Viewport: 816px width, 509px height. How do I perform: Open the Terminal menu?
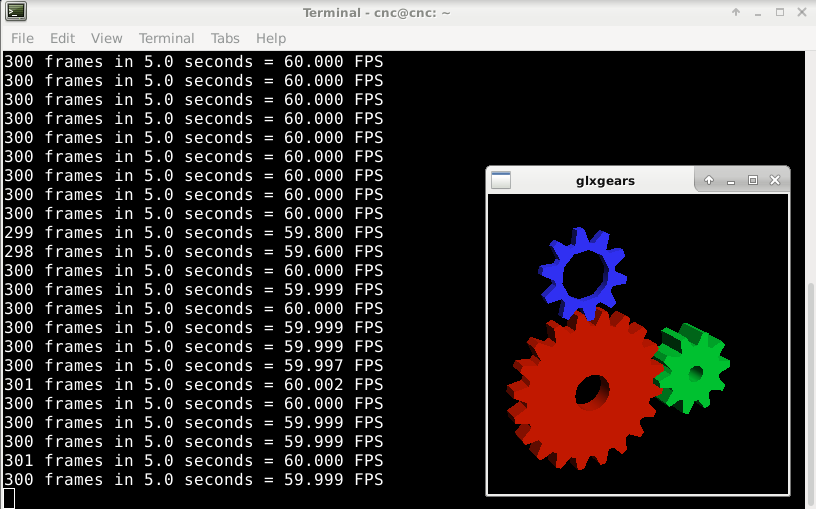point(167,39)
